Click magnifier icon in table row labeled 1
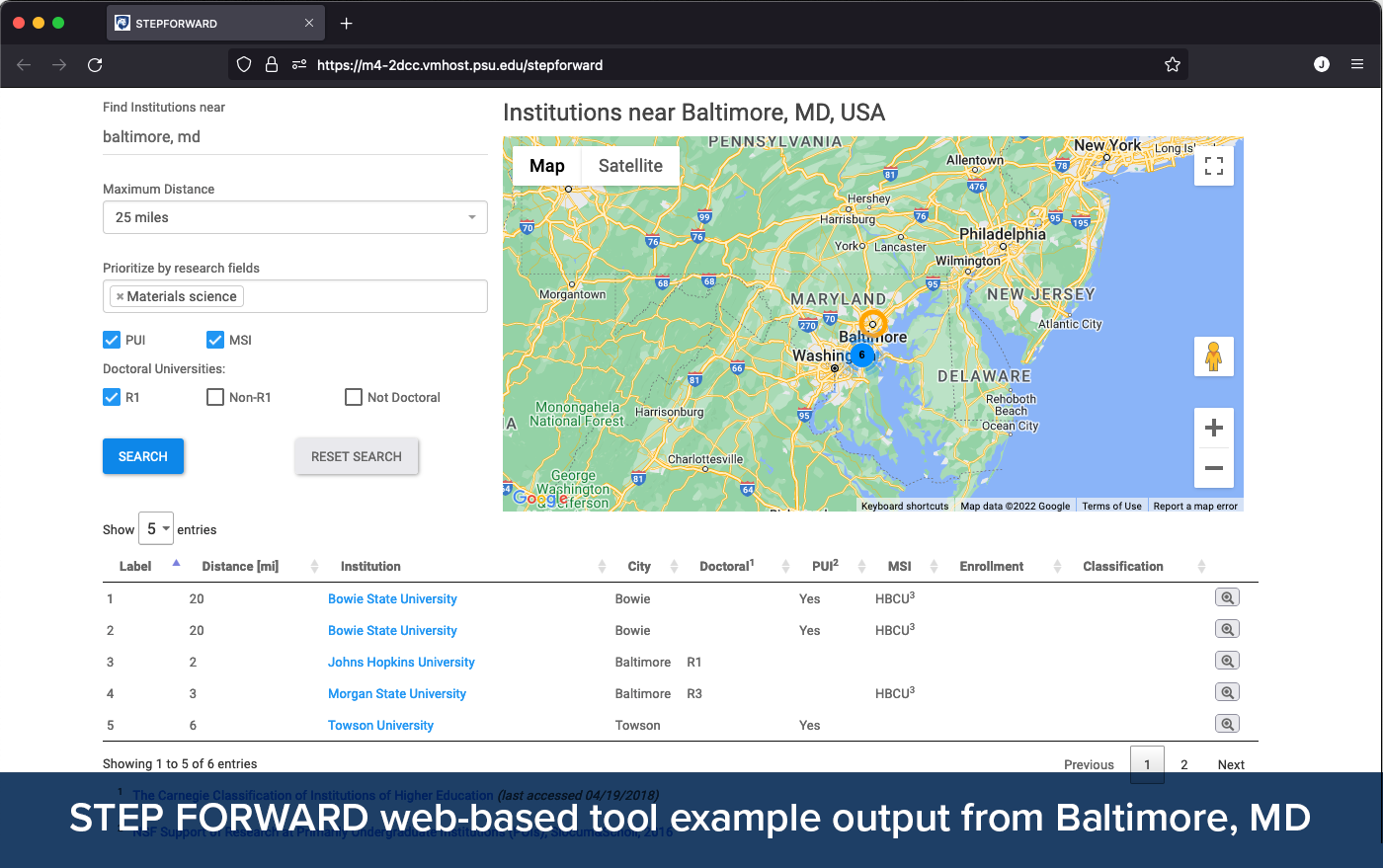 pos(1227,597)
